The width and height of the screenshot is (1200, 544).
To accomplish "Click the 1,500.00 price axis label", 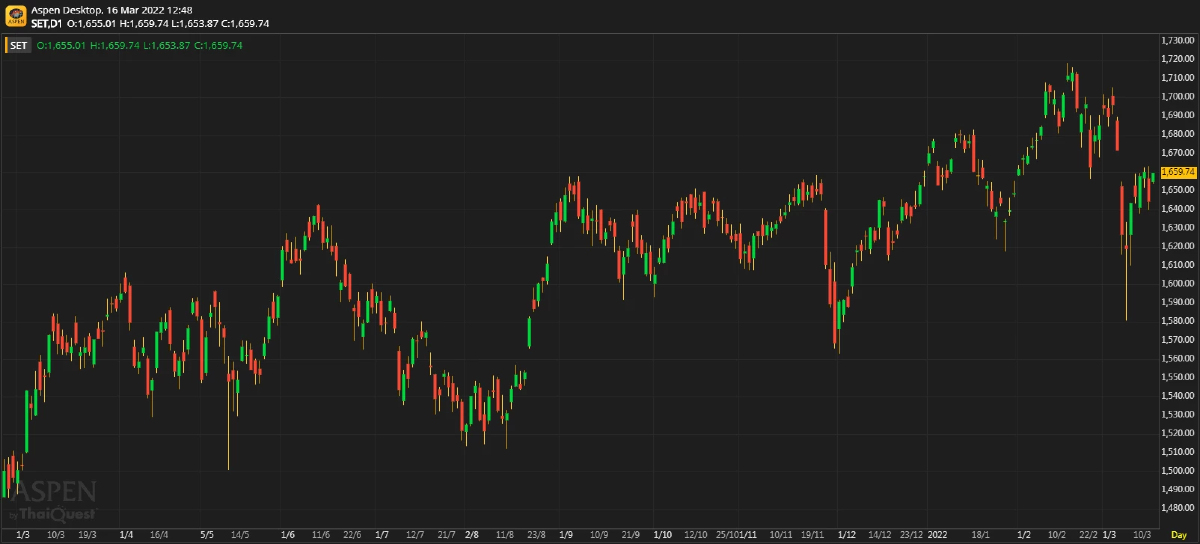I will [1180, 470].
